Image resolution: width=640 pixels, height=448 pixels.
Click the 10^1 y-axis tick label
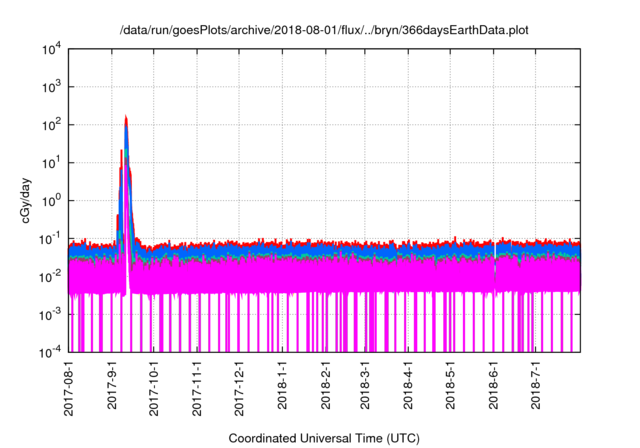click(51, 163)
